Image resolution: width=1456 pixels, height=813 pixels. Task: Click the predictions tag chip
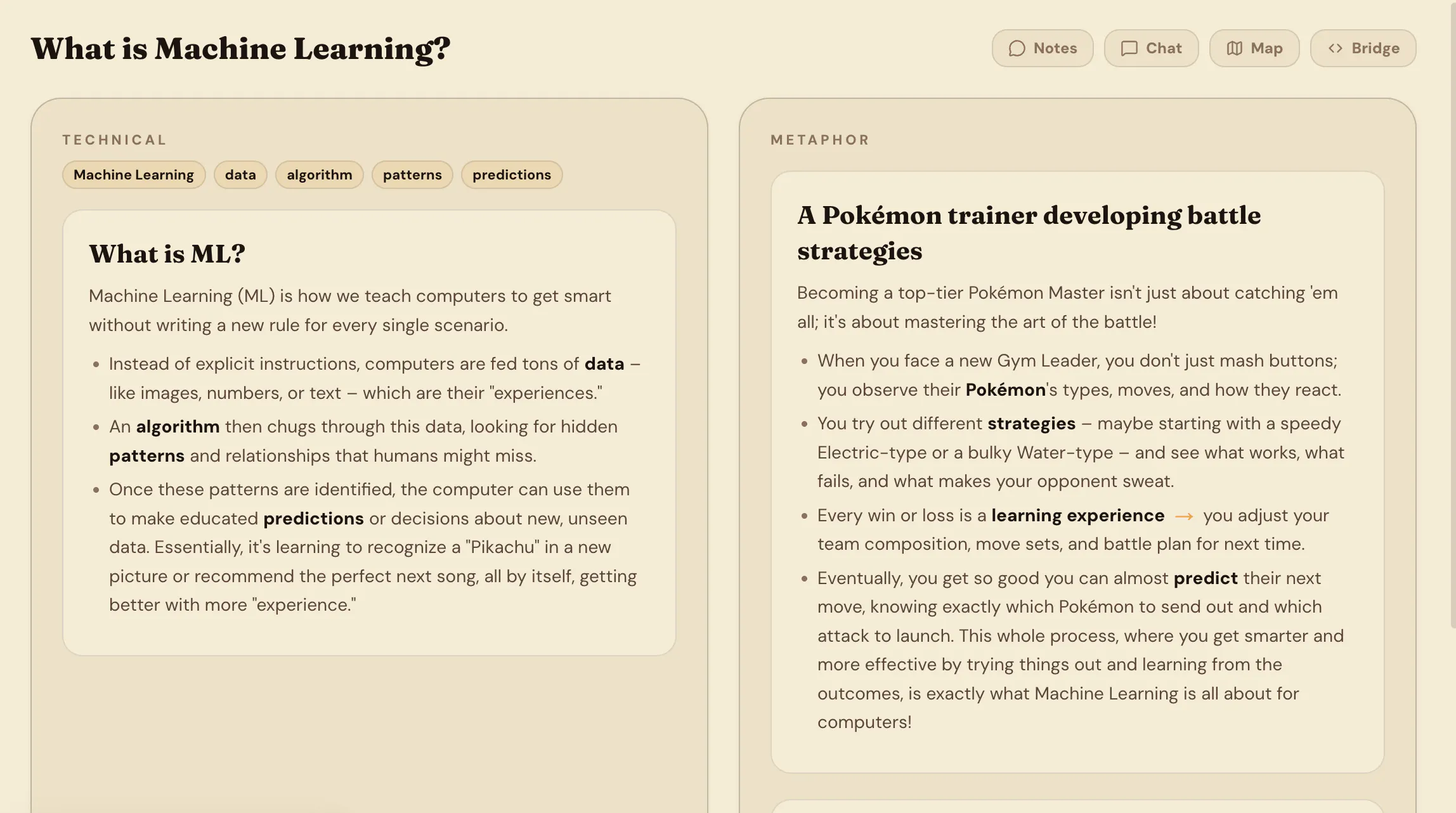[x=512, y=174]
